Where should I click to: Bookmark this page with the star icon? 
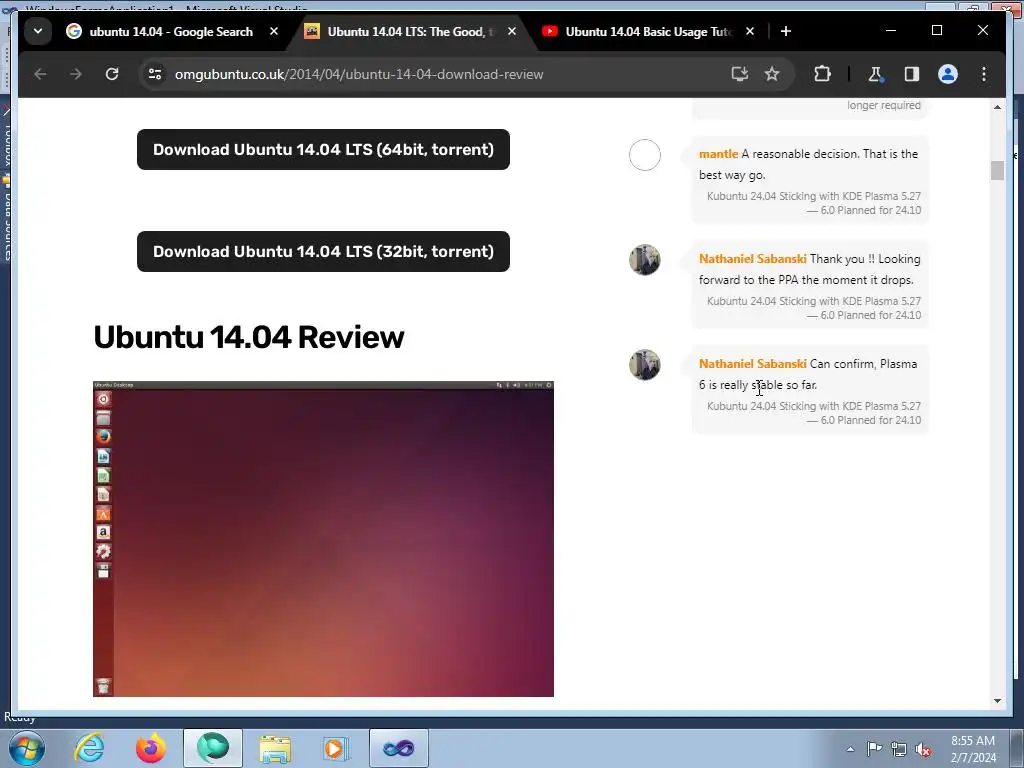[772, 74]
